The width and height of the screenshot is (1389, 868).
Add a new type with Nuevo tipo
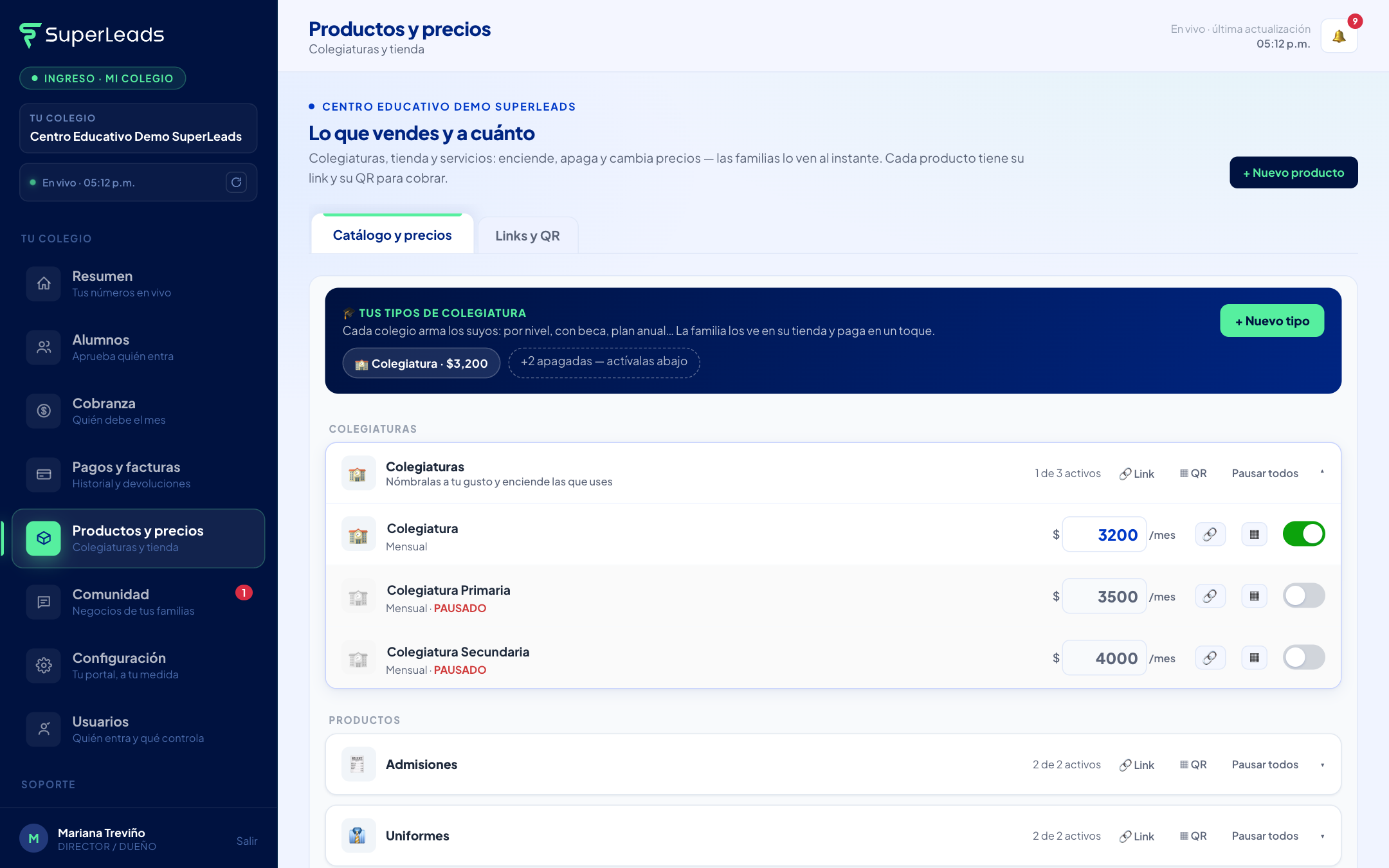click(1272, 321)
